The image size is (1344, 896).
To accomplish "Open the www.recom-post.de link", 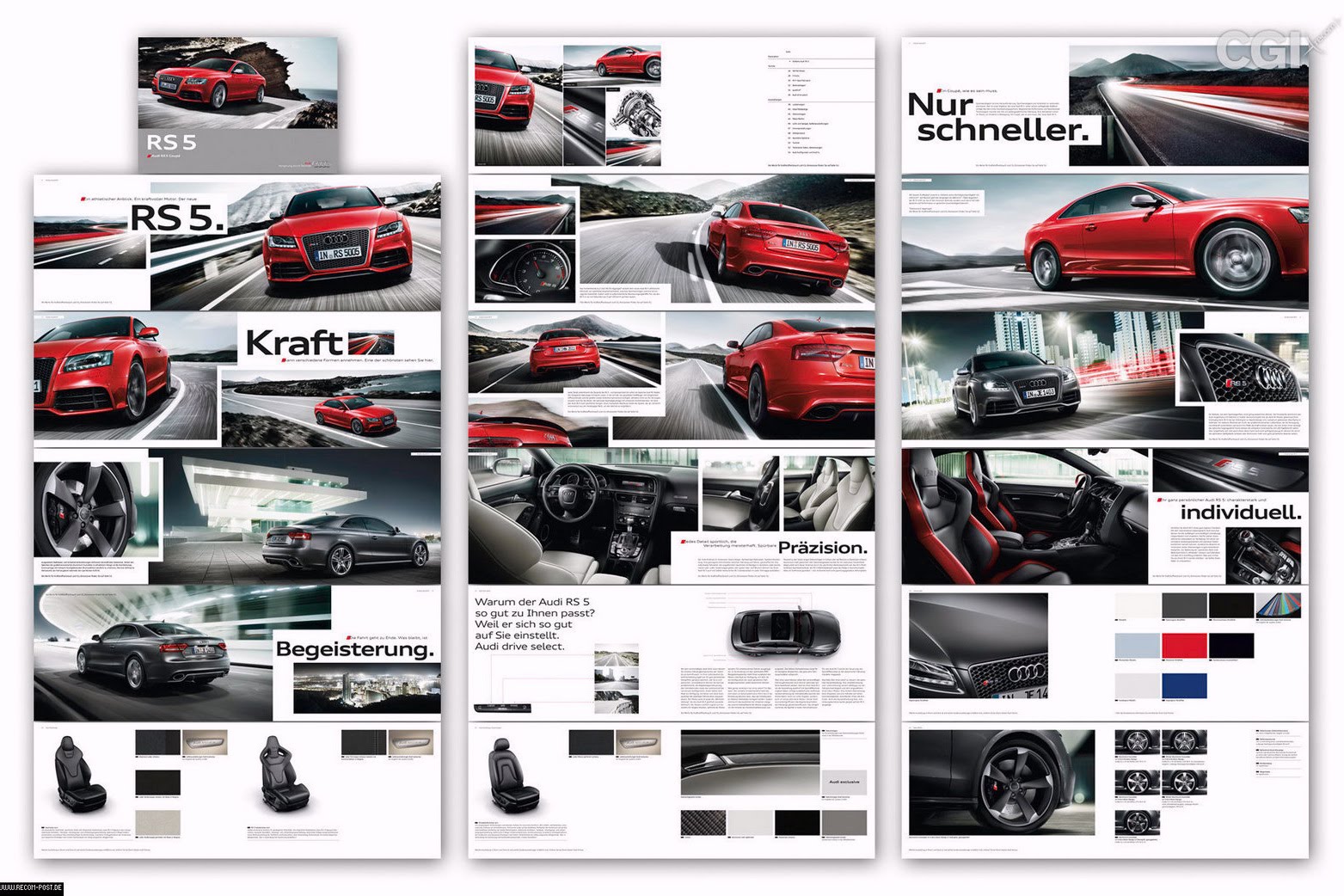I will [31, 888].
